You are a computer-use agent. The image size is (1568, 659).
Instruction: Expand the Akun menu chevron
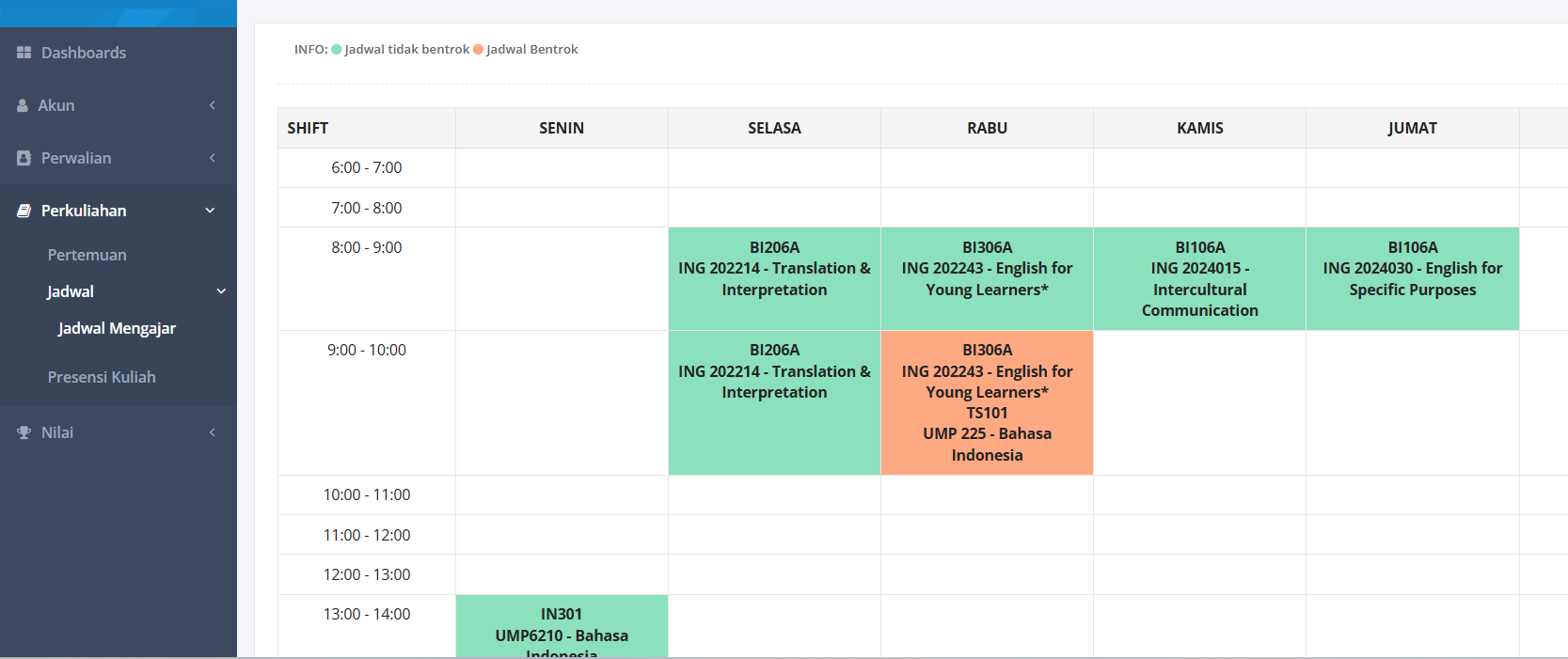213,105
